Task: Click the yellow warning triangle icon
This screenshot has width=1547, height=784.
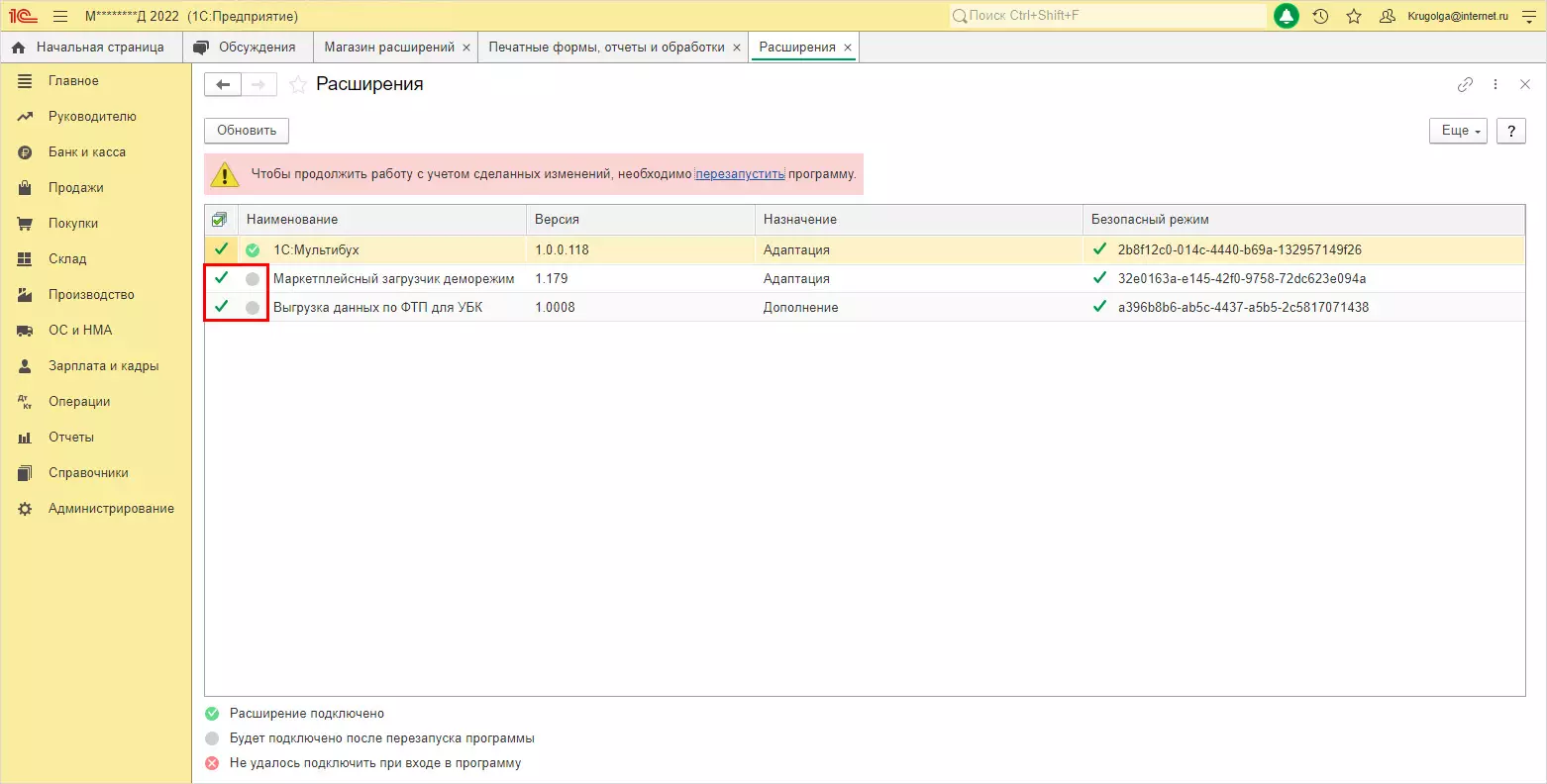Action: (x=226, y=174)
